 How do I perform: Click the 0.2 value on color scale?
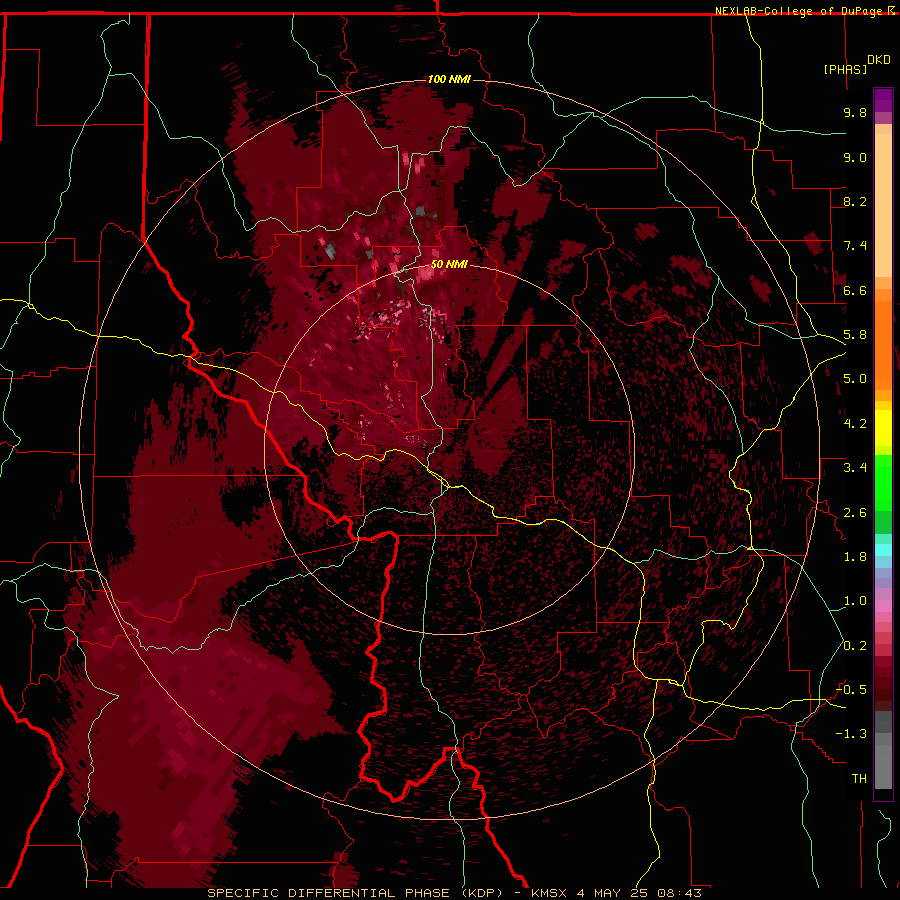[855, 646]
